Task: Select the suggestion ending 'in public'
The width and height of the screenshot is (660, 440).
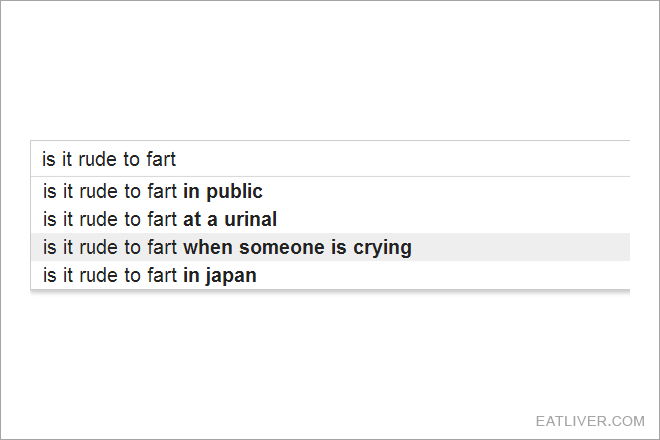Action: click(x=330, y=191)
